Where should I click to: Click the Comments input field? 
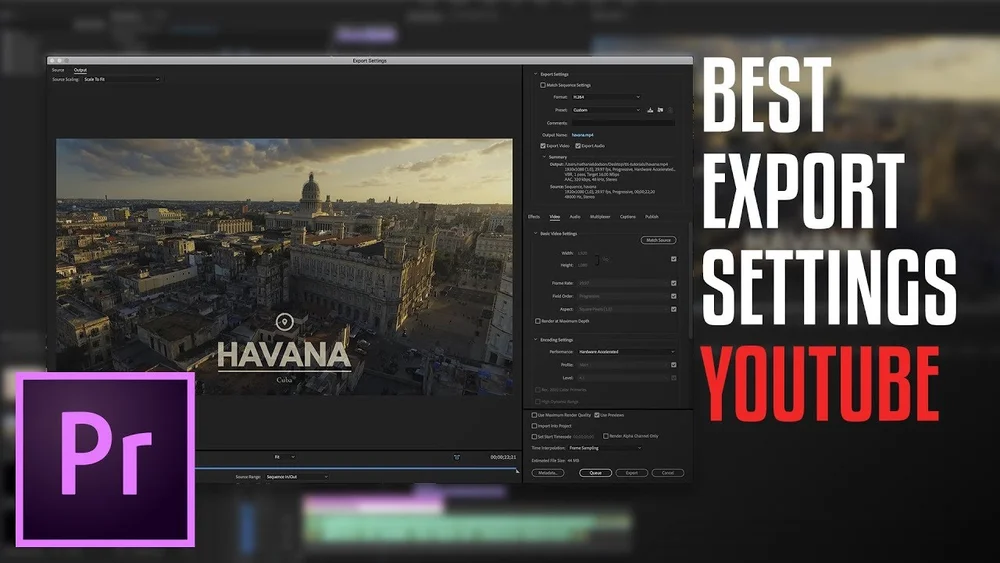pos(622,122)
